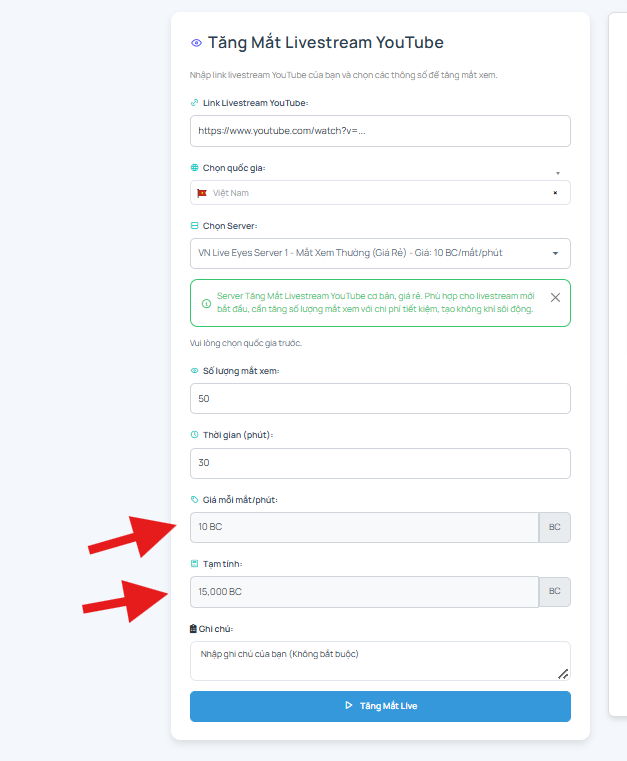Click the calculator icon beside Tạm tính
This screenshot has width=627, height=761.
click(x=195, y=563)
